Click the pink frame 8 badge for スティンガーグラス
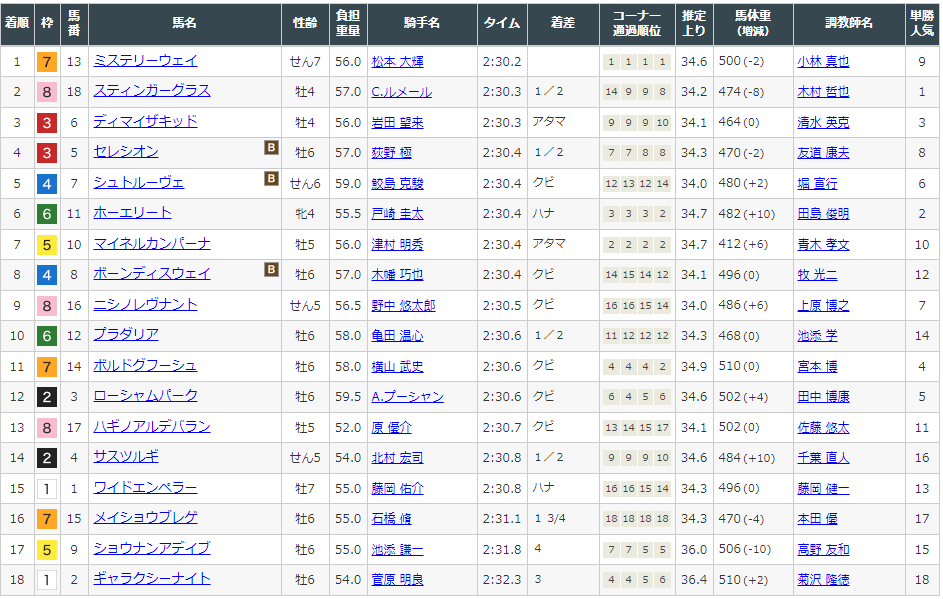This screenshot has height=599, width=943. click(x=46, y=92)
